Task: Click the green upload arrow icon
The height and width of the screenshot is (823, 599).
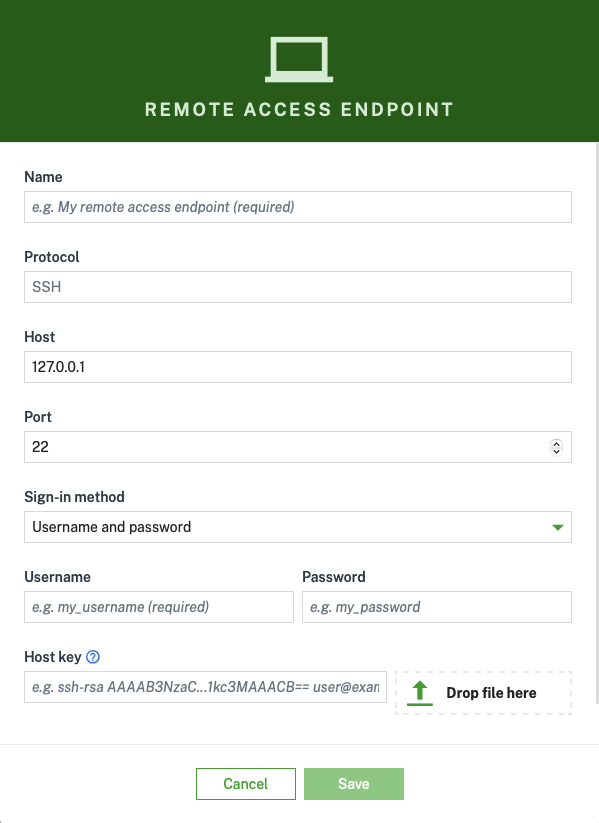Action: point(419,692)
